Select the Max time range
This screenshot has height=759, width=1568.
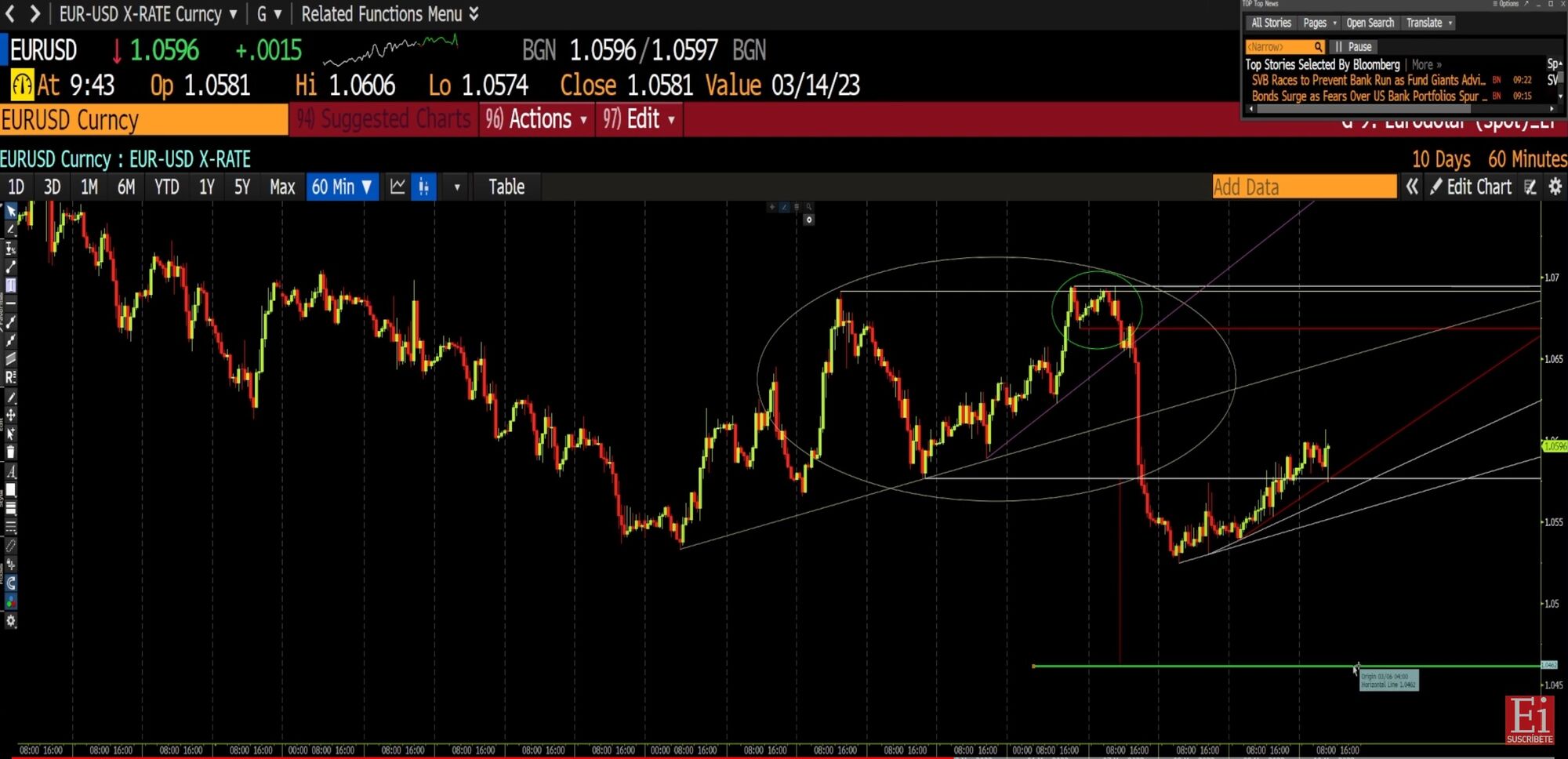coord(282,187)
